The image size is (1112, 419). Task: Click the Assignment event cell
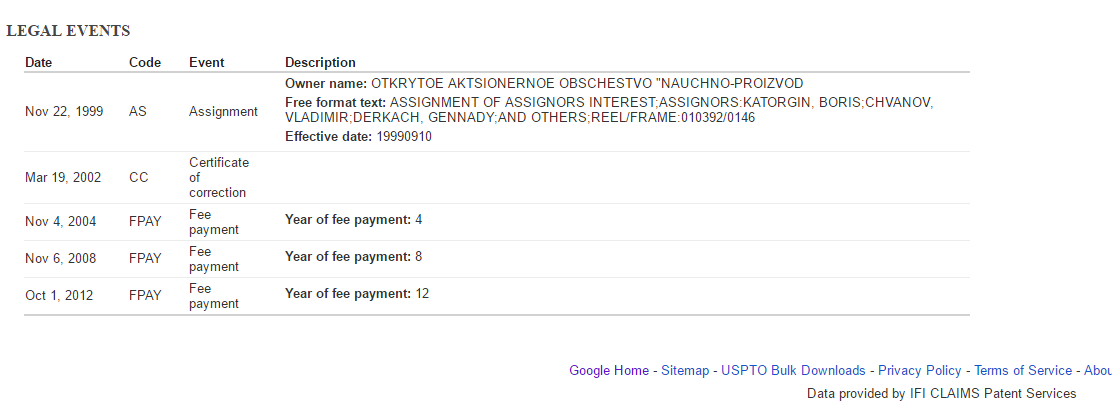tap(223, 112)
